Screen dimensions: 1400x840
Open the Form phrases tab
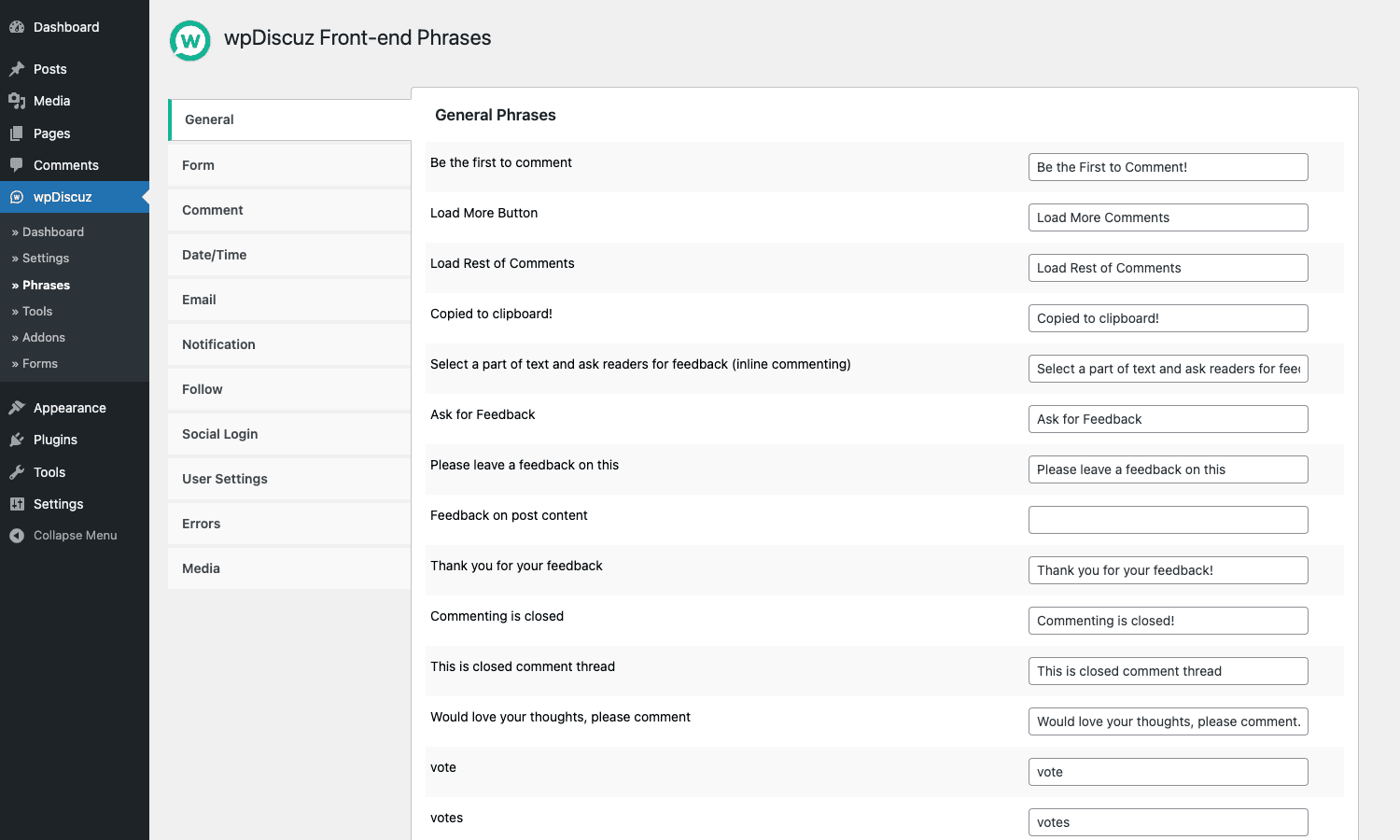click(289, 165)
